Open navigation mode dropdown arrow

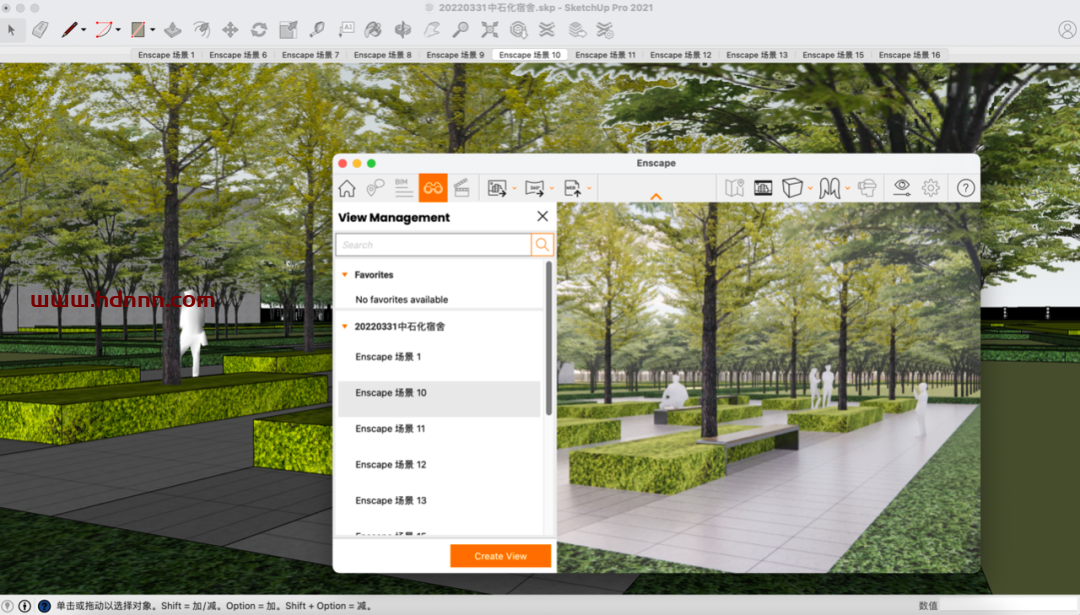point(847,189)
